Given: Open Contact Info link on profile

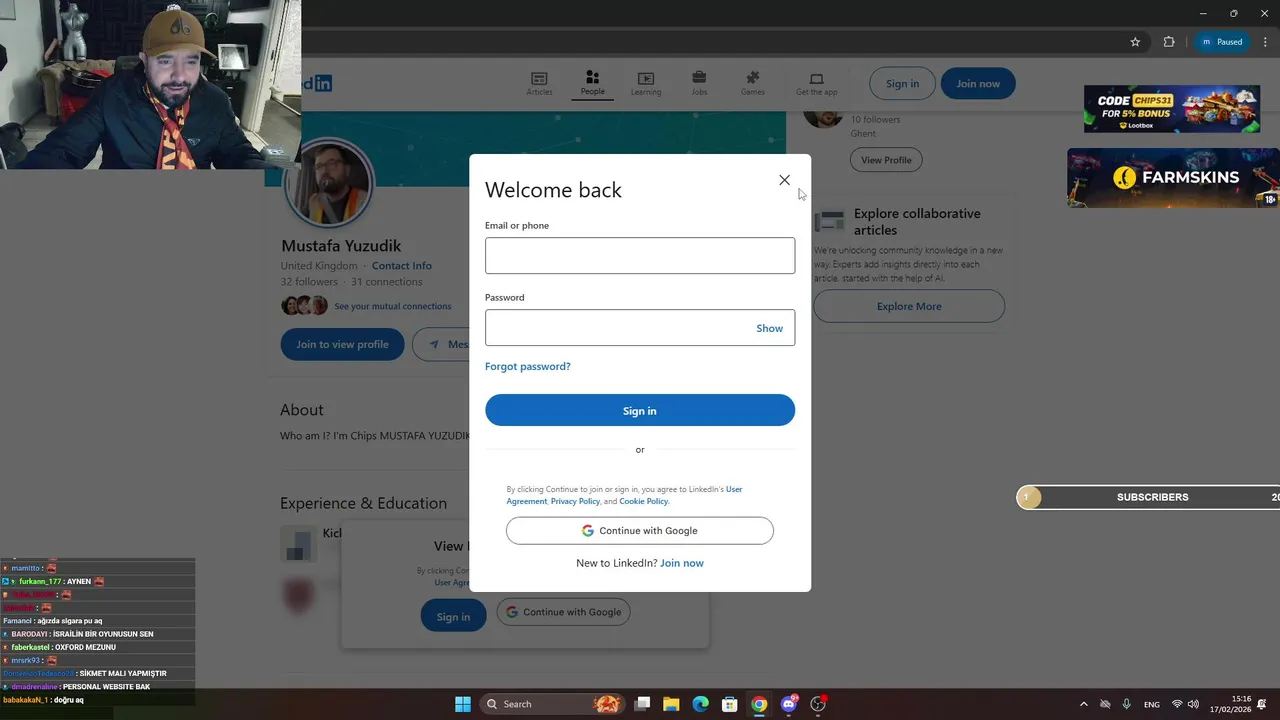Looking at the screenshot, I should tap(402, 266).
